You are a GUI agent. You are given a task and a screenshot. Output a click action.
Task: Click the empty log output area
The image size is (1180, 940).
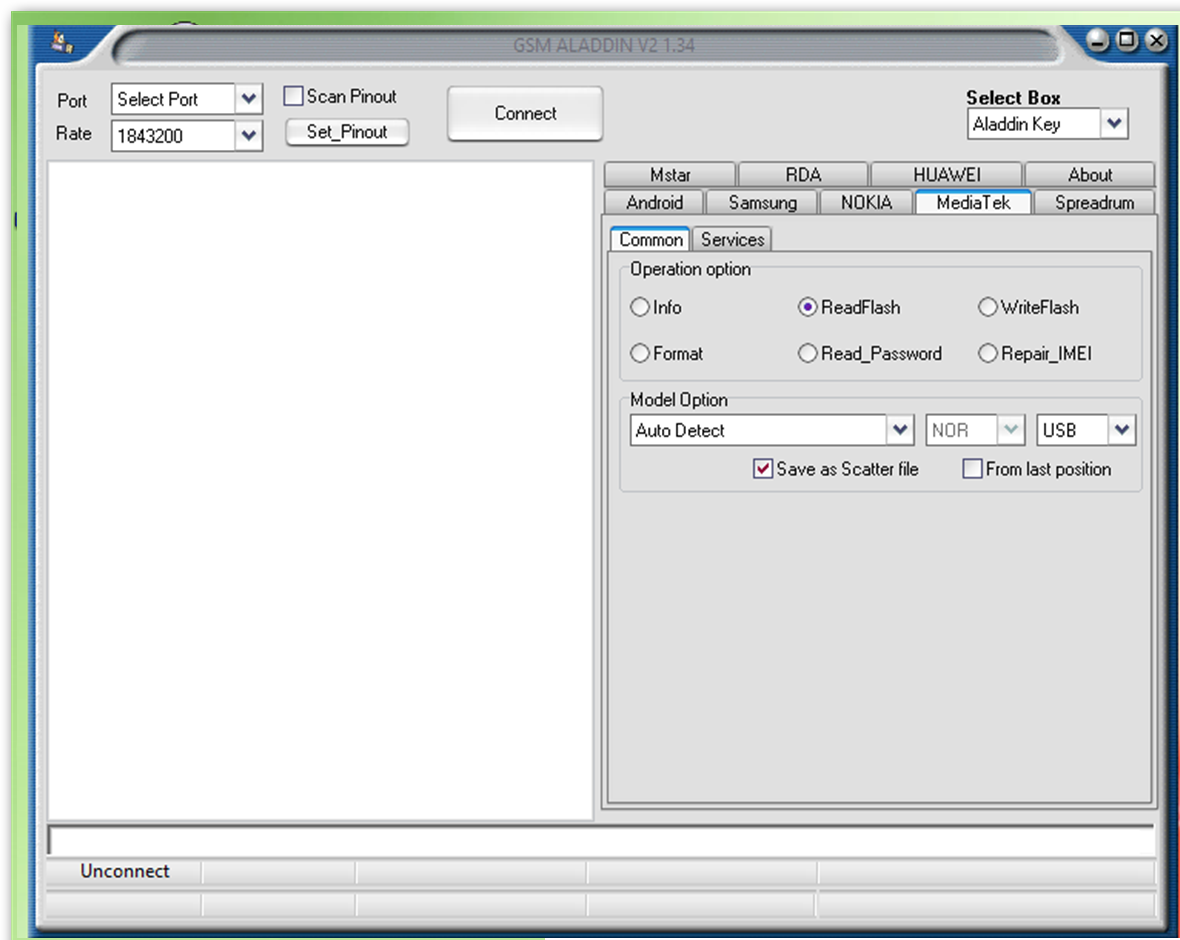320,490
